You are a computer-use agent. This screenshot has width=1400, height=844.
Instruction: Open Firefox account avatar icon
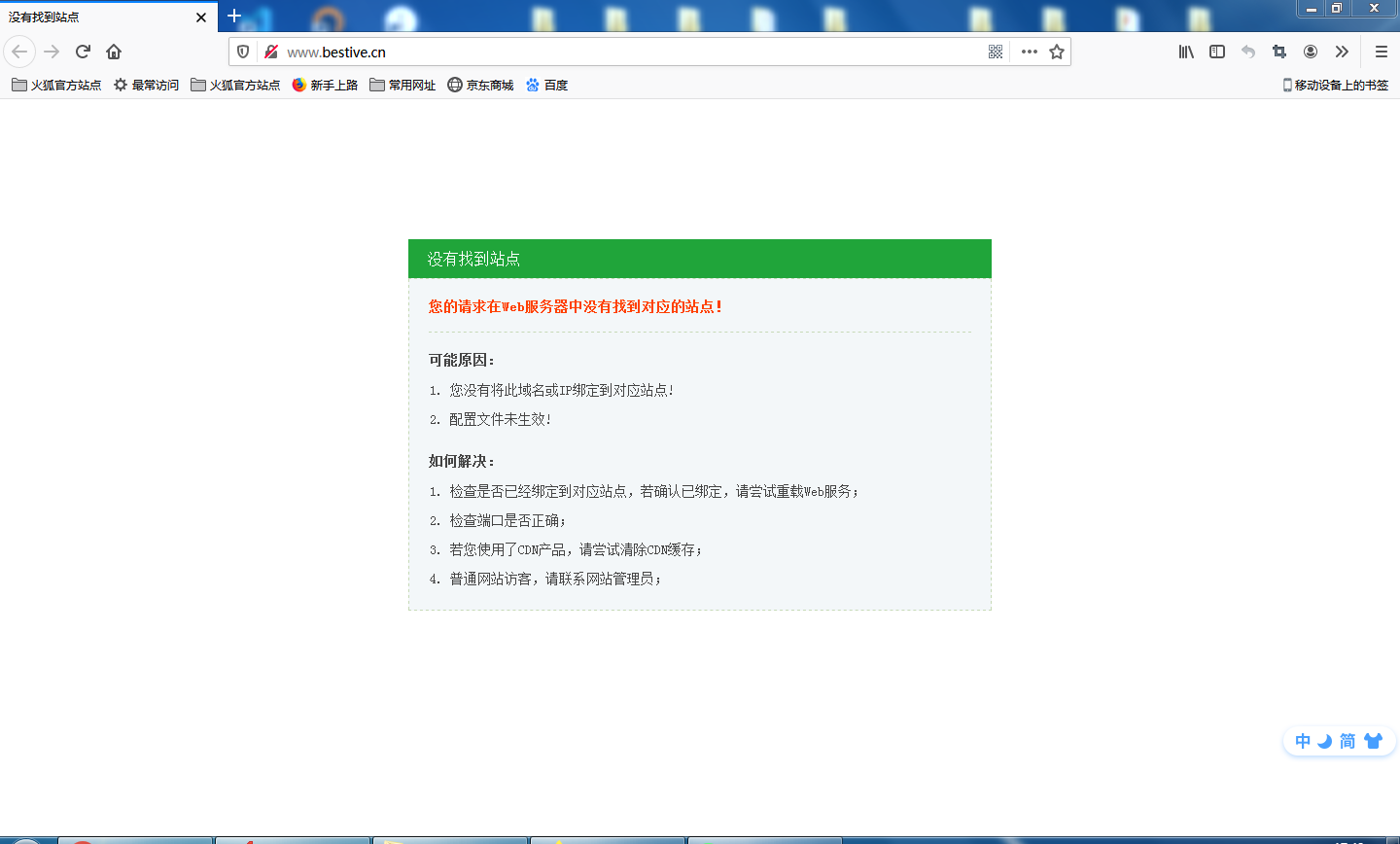(1311, 52)
